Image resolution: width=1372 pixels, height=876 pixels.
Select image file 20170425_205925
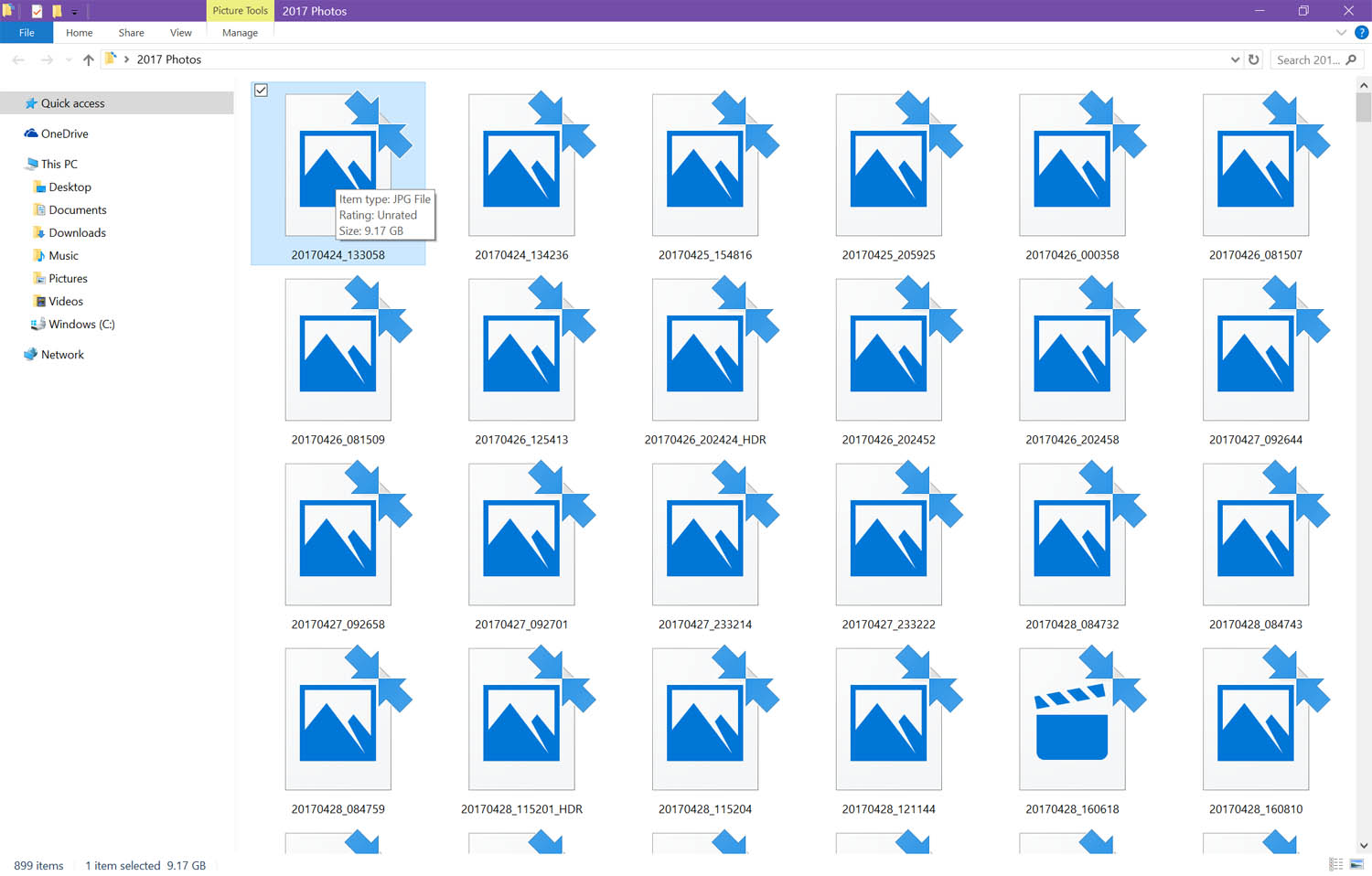pyautogui.click(x=889, y=174)
